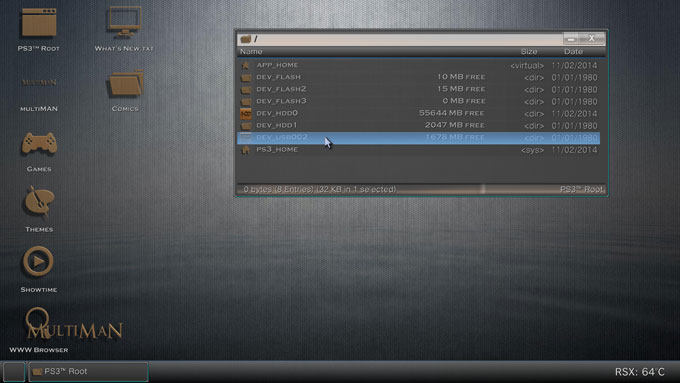
Task: Launch the Showtime player icon
Action: pos(38,261)
